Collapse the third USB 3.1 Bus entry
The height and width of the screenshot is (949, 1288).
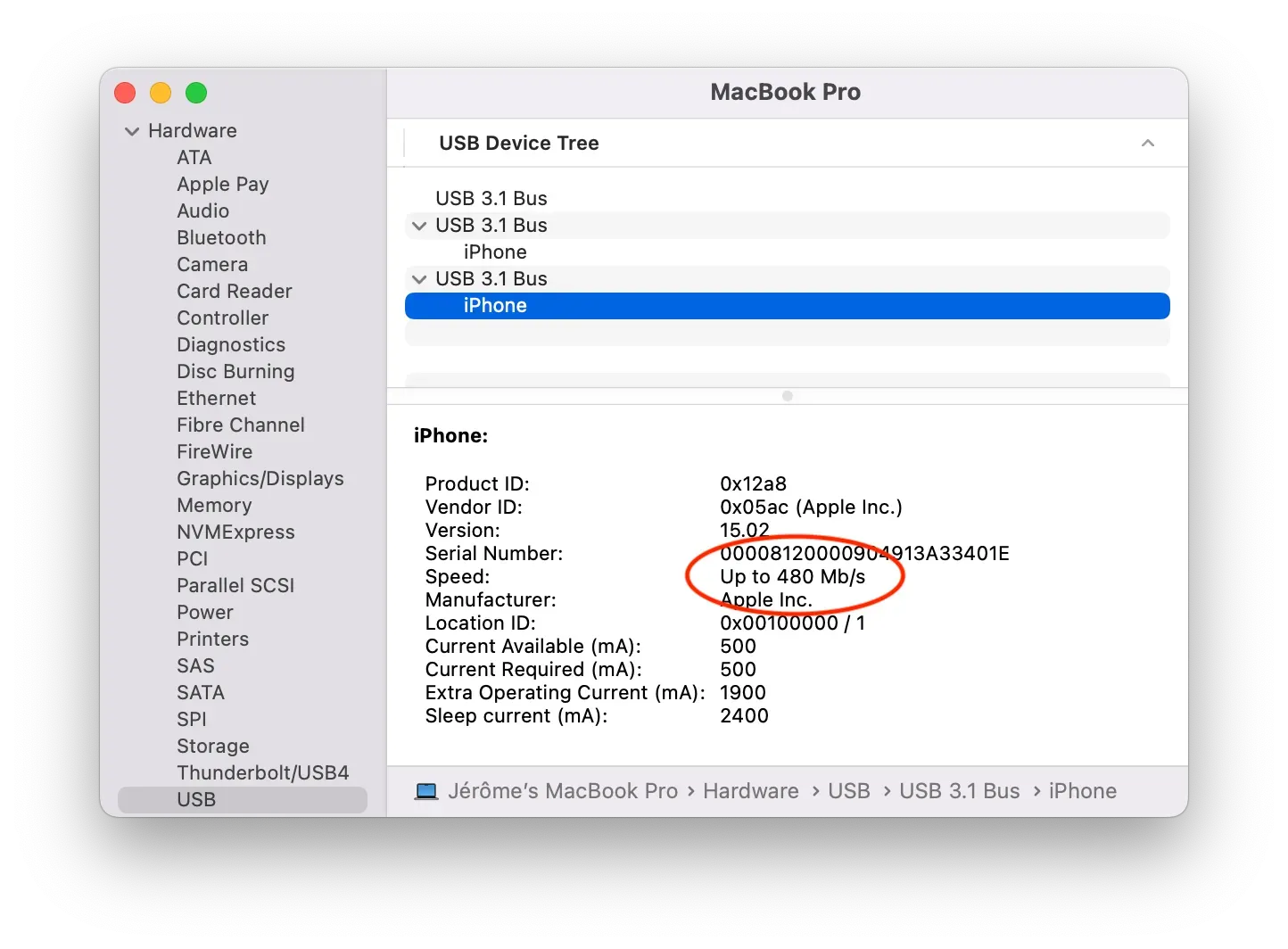click(x=419, y=278)
